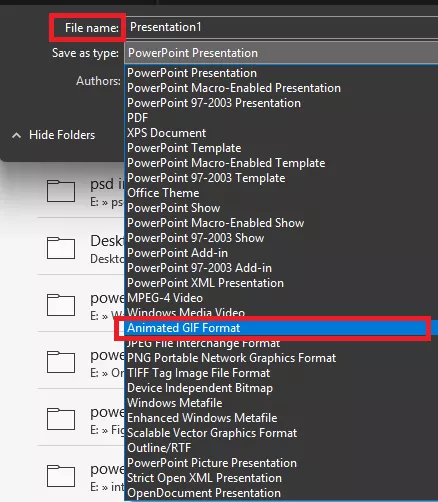Image resolution: width=438 pixels, height=502 pixels.
Task: Open the Save as type combo box
Action: pyautogui.click(x=282, y=53)
